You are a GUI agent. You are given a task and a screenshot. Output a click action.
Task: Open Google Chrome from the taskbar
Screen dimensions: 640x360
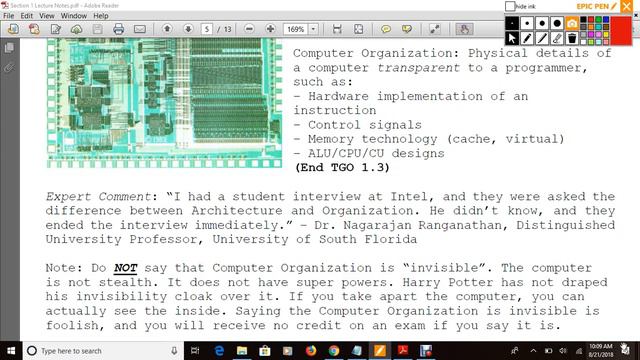(334, 351)
